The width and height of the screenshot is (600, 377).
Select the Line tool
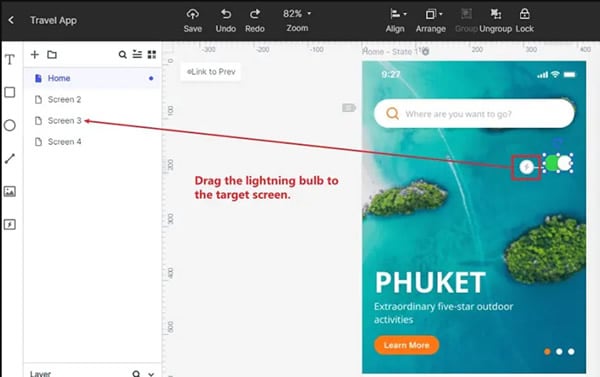pyautogui.click(x=10, y=158)
